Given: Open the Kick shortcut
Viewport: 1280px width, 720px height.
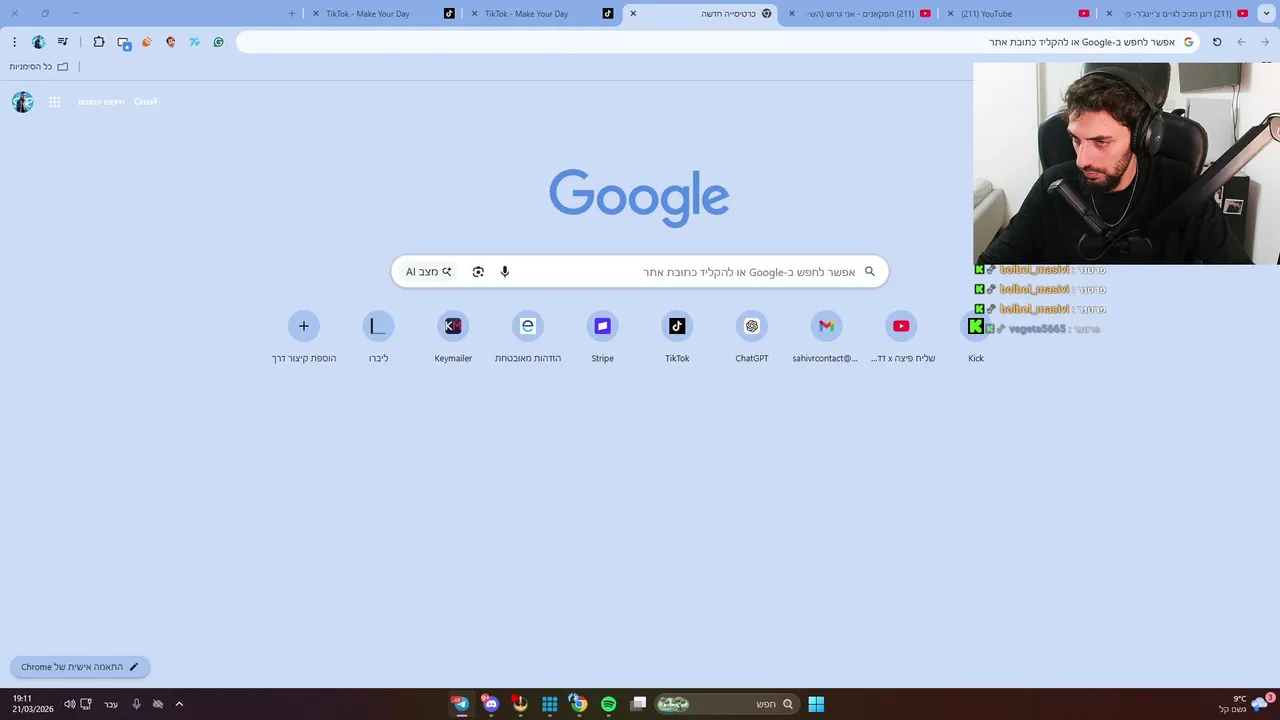Looking at the screenshot, I should 976,337.
